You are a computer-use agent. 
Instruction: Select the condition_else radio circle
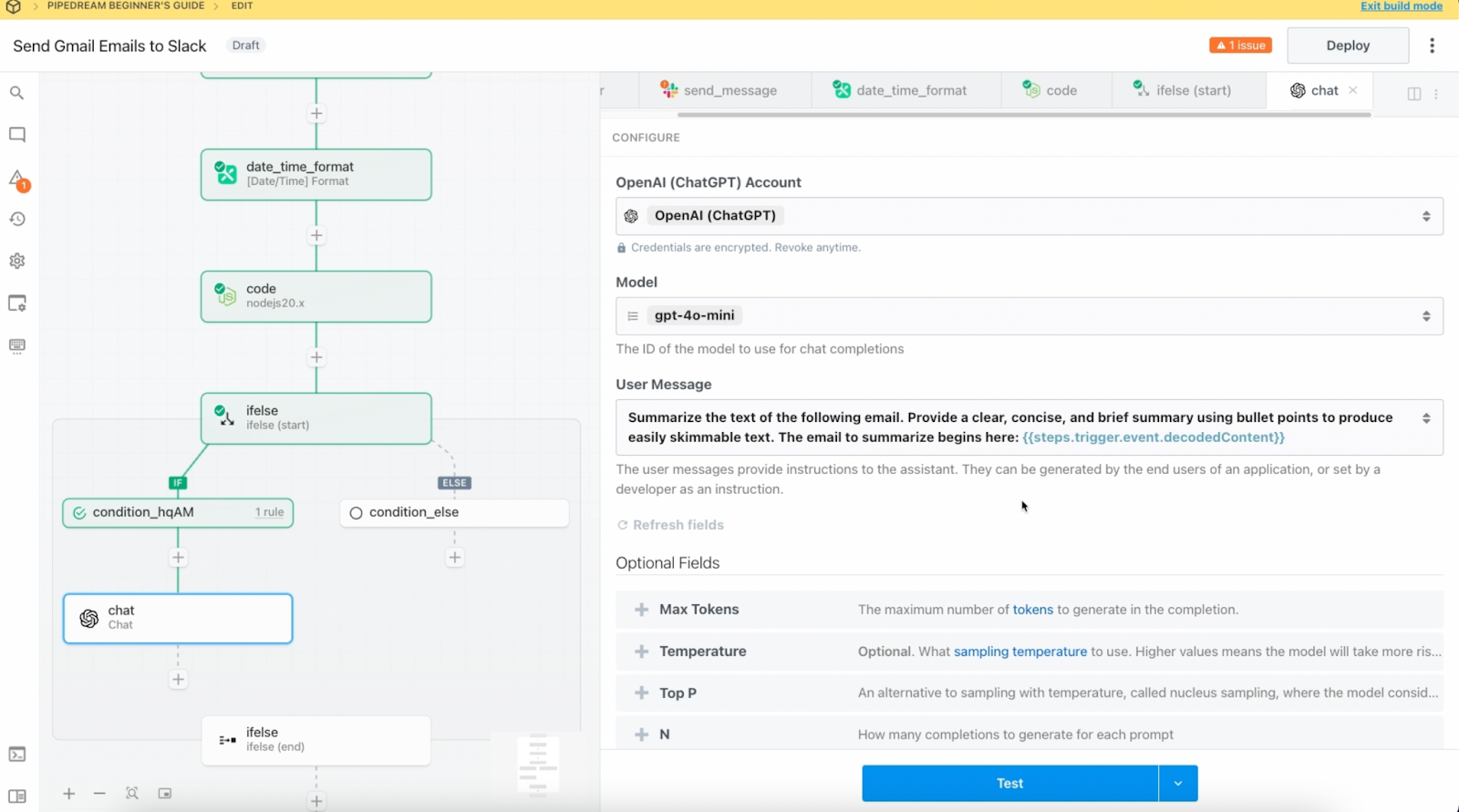pyautogui.click(x=356, y=513)
